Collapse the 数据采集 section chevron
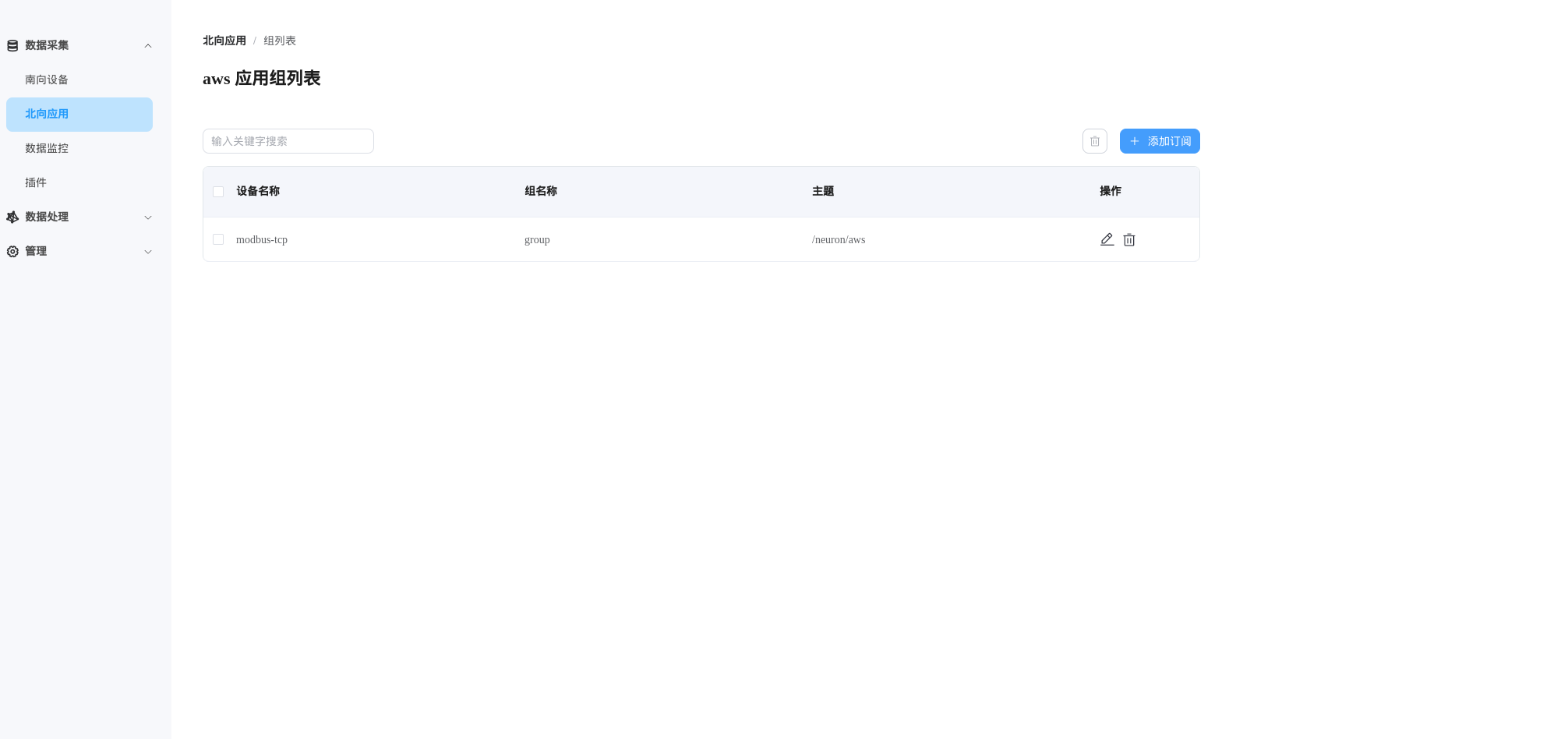Screen dimensions: 1568x739 tap(148, 45)
